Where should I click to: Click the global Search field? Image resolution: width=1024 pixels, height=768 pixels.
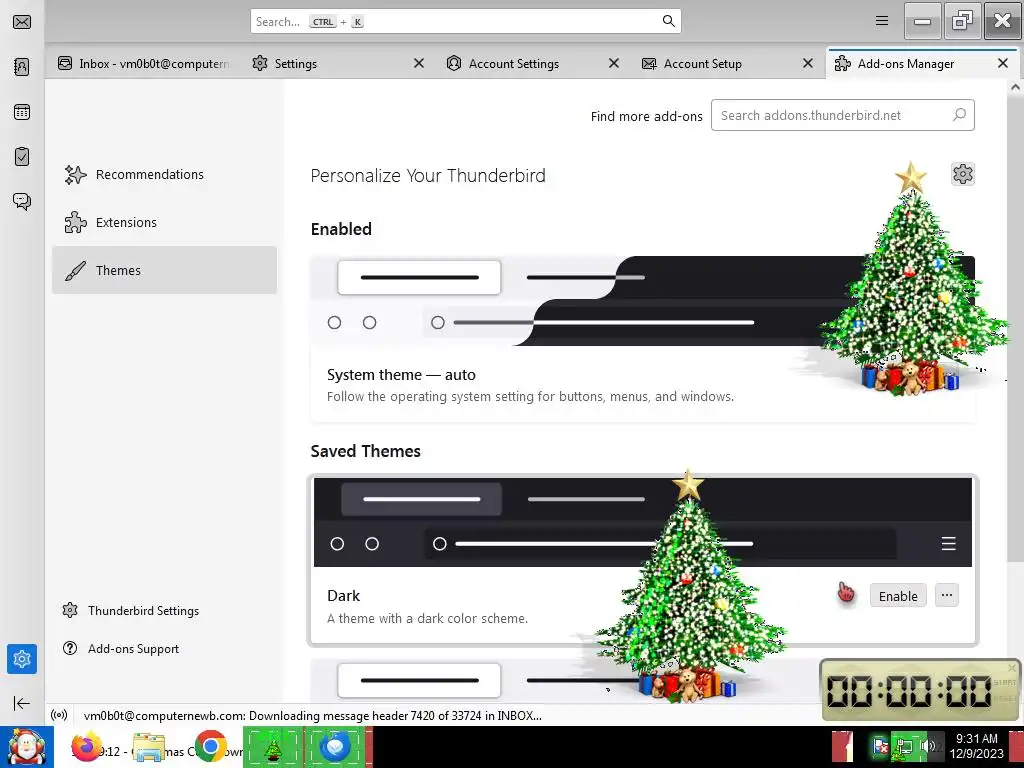(465, 21)
